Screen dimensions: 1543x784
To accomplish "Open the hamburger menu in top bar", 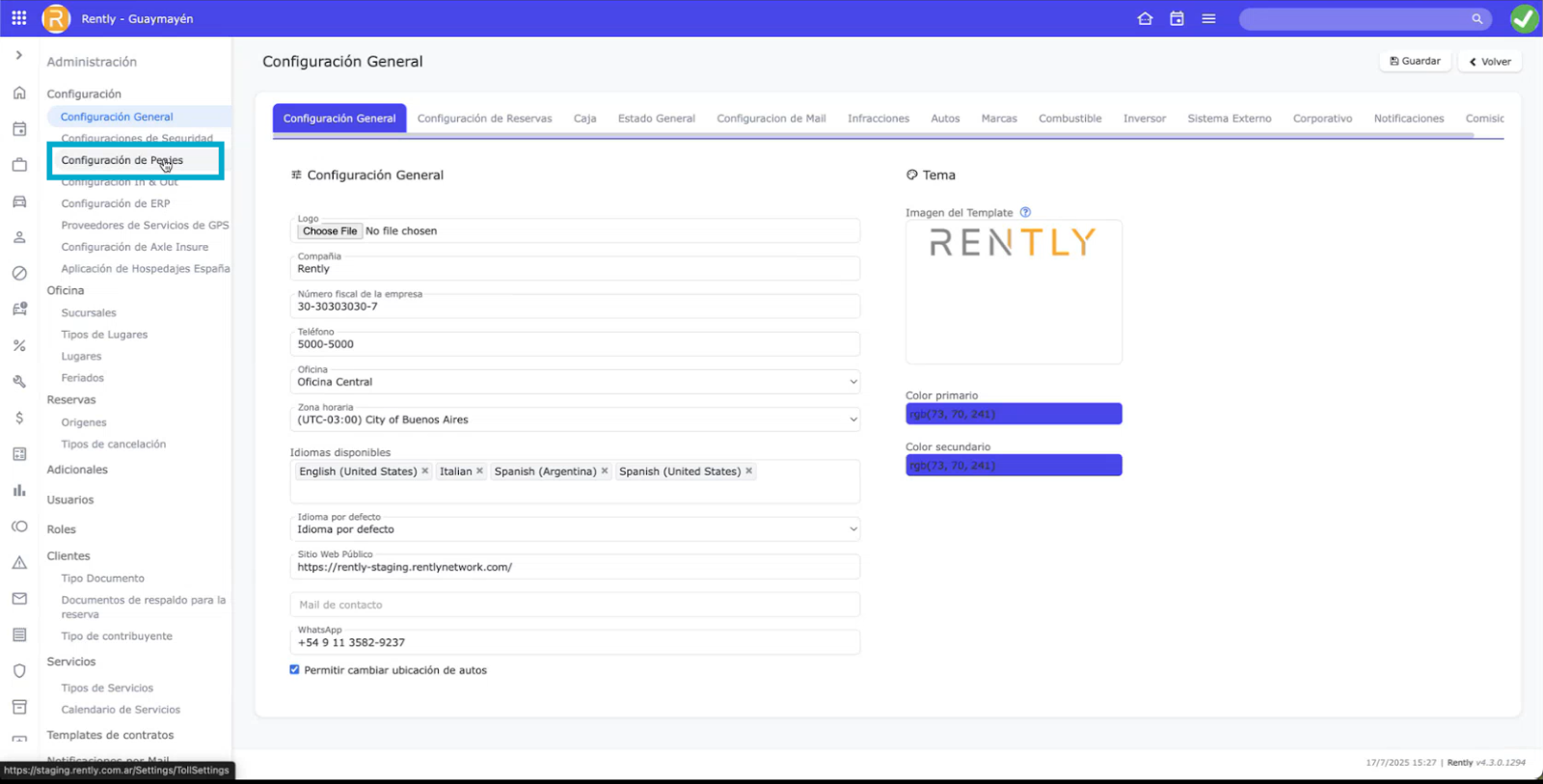I will 1208,18.
